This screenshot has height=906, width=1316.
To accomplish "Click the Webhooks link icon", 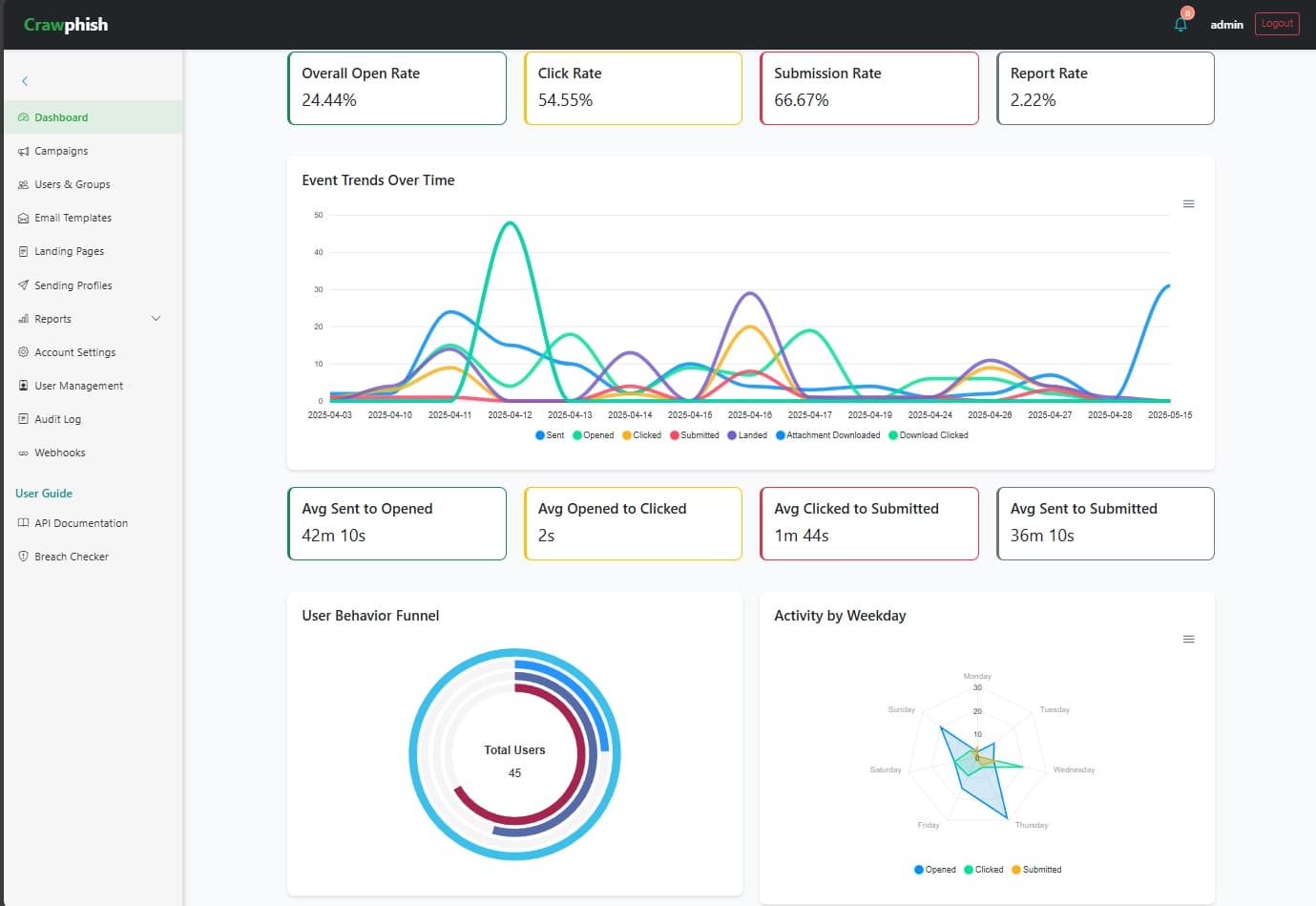I will [x=23, y=452].
